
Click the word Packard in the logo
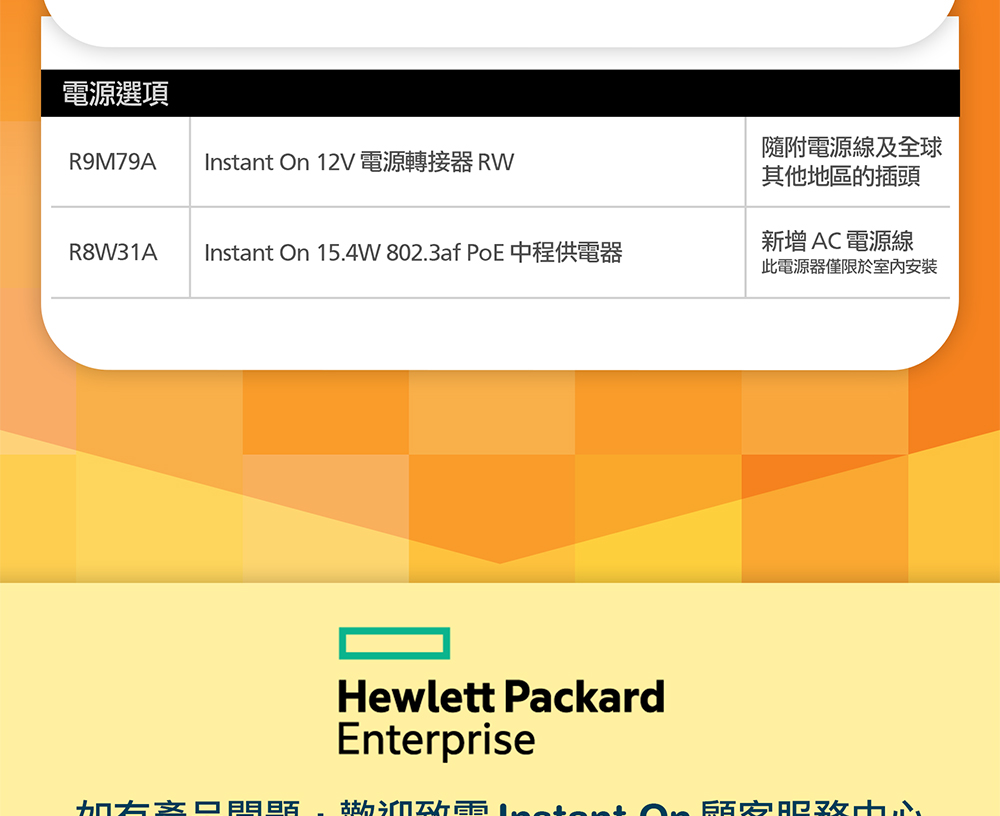pyautogui.click(x=584, y=697)
